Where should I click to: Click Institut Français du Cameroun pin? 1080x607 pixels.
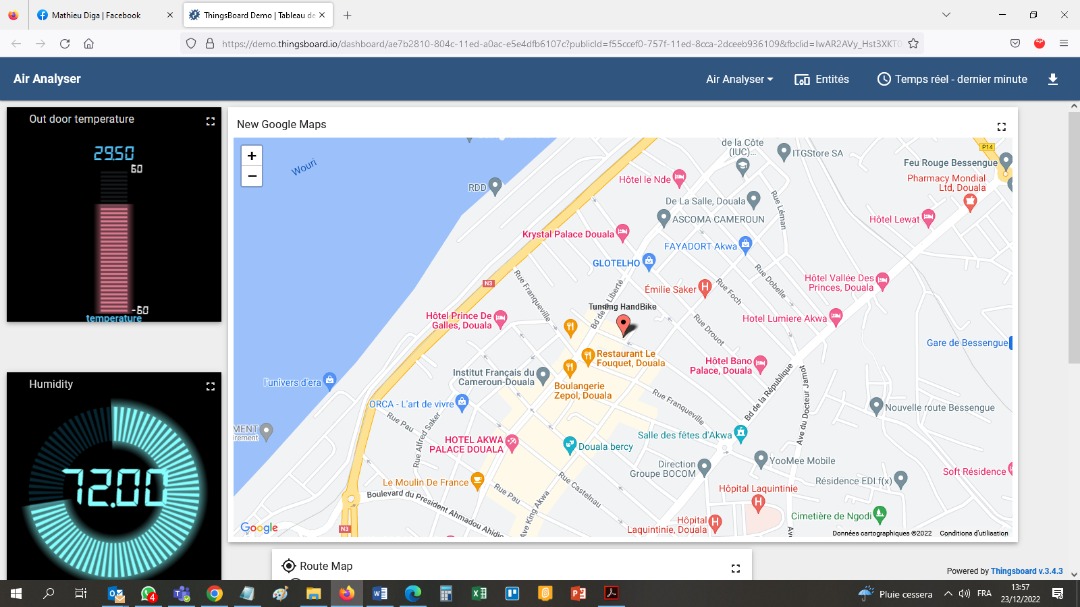(543, 375)
